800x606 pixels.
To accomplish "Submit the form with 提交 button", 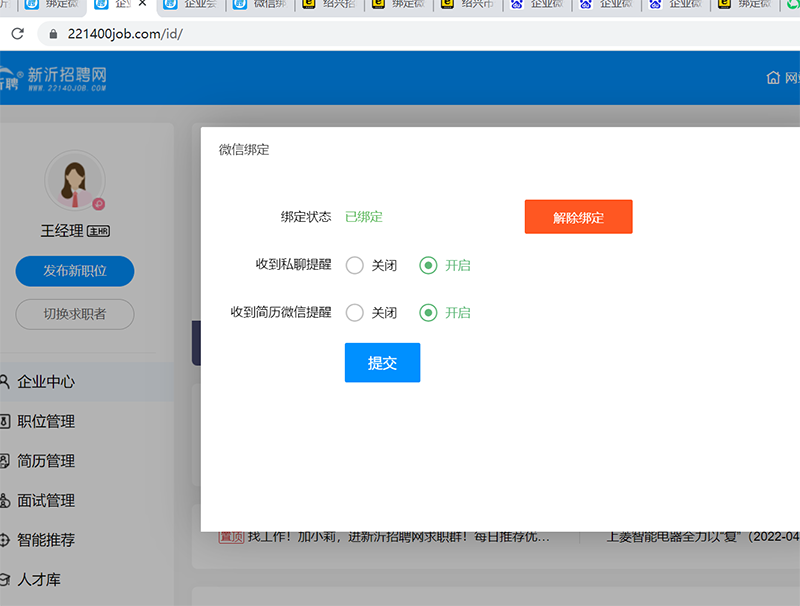I will tap(382, 363).
